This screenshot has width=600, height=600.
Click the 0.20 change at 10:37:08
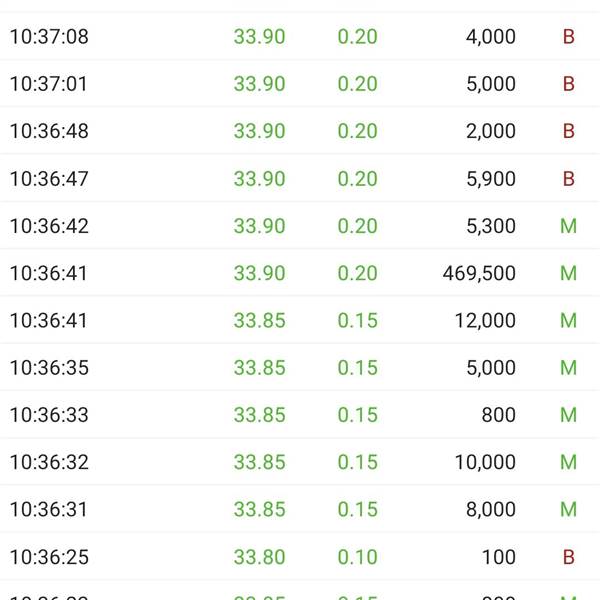pyautogui.click(x=357, y=36)
